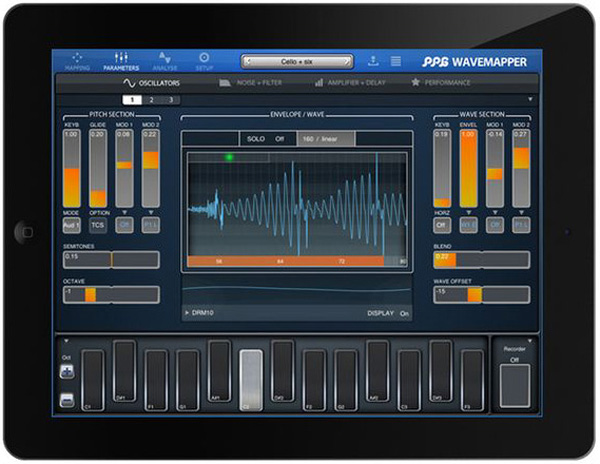Click the PPG WaveMapper logo
The image size is (600, 464).
[x=474, y=62]
